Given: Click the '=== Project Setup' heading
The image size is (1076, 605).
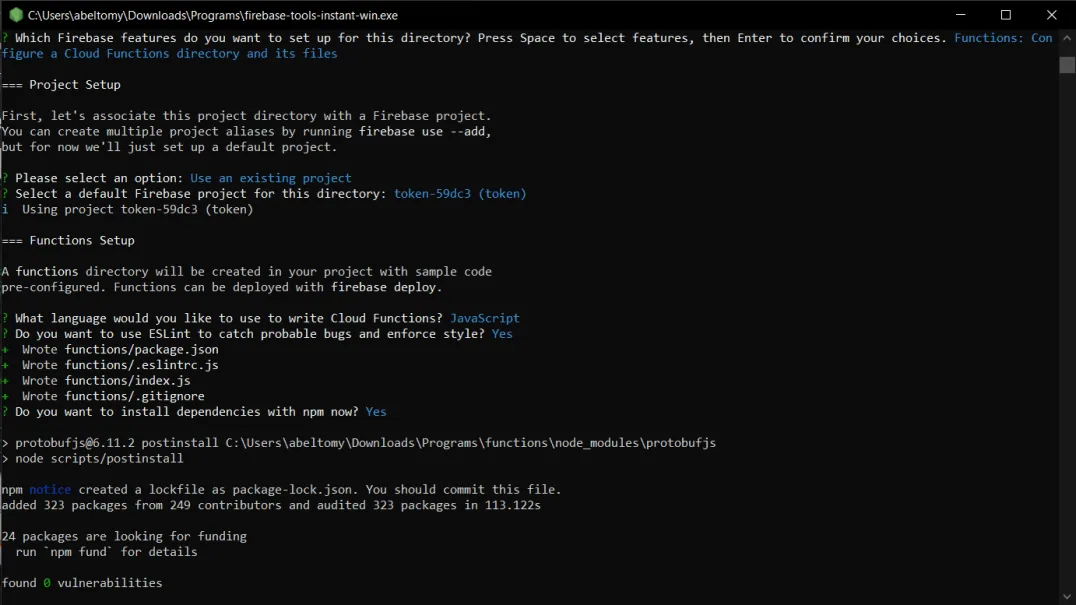Looking at the screenshot, I should 61,85.
